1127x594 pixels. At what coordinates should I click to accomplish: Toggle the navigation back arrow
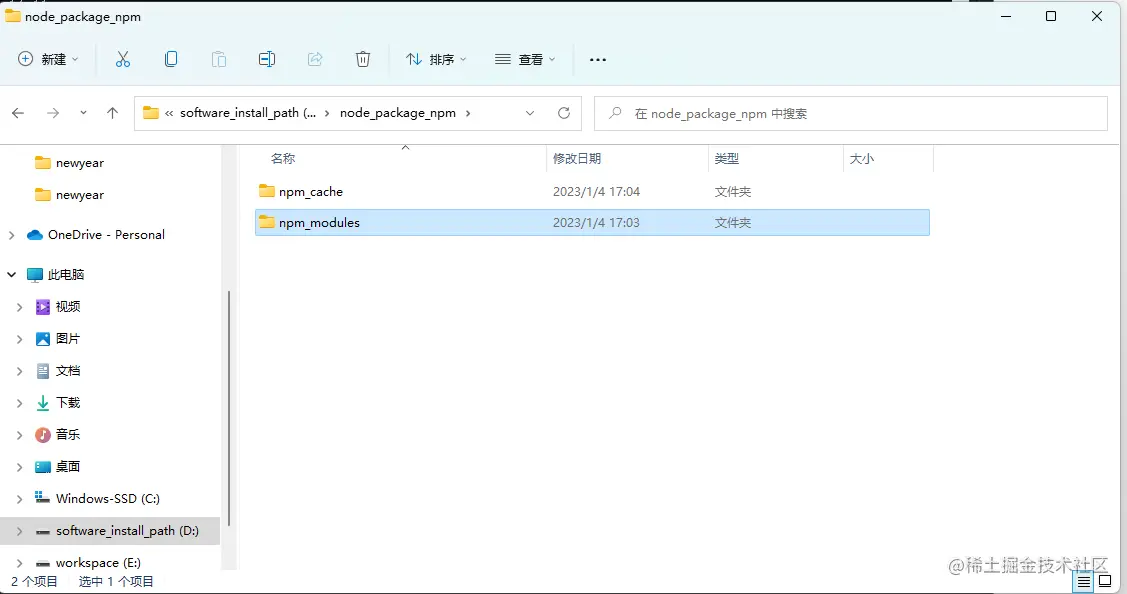pyautogui.click(x=17, y=113)
